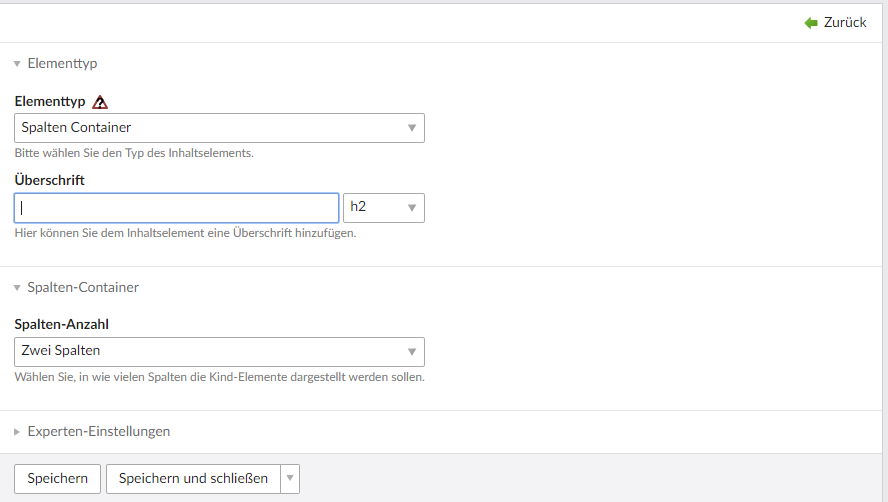Click the arrow of the Elementtyp select box
The height and width of the screenshot is (502, 888).
(412, 128)
